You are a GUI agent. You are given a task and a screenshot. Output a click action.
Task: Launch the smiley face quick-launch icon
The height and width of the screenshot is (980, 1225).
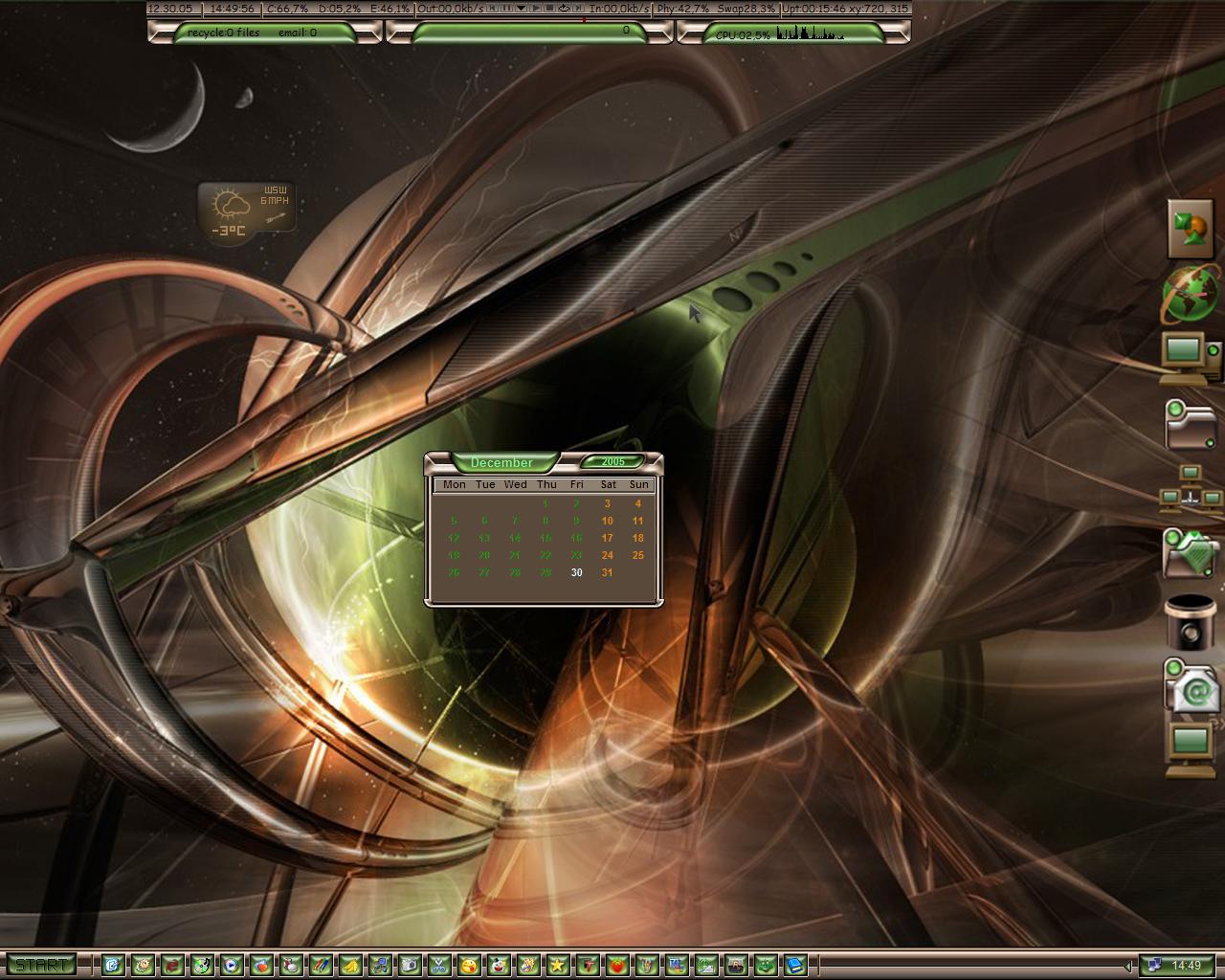coord(468,965)
